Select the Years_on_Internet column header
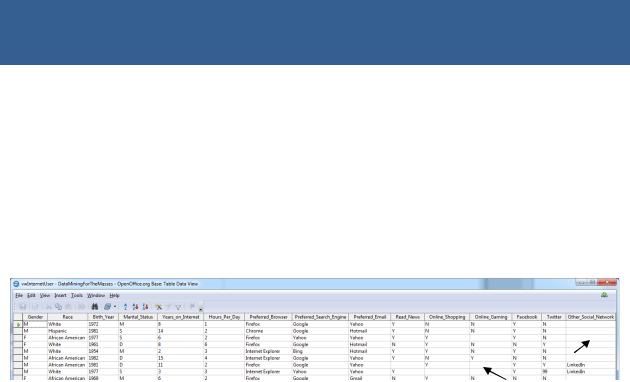This screenshot has width=630, height=382. pyautogui.click(x=180, y=317)
